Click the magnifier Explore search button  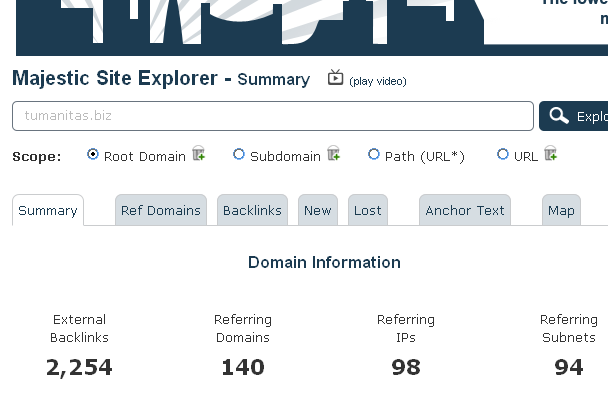pos(574,116)
